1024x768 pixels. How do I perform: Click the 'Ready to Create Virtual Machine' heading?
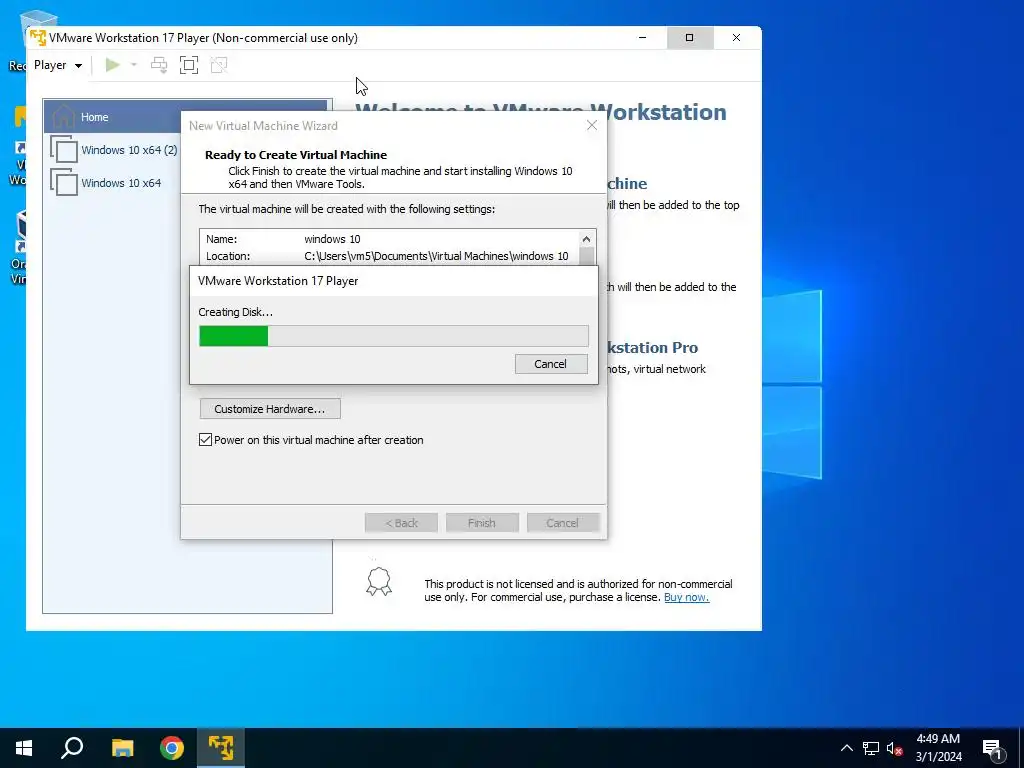(296, 155)
